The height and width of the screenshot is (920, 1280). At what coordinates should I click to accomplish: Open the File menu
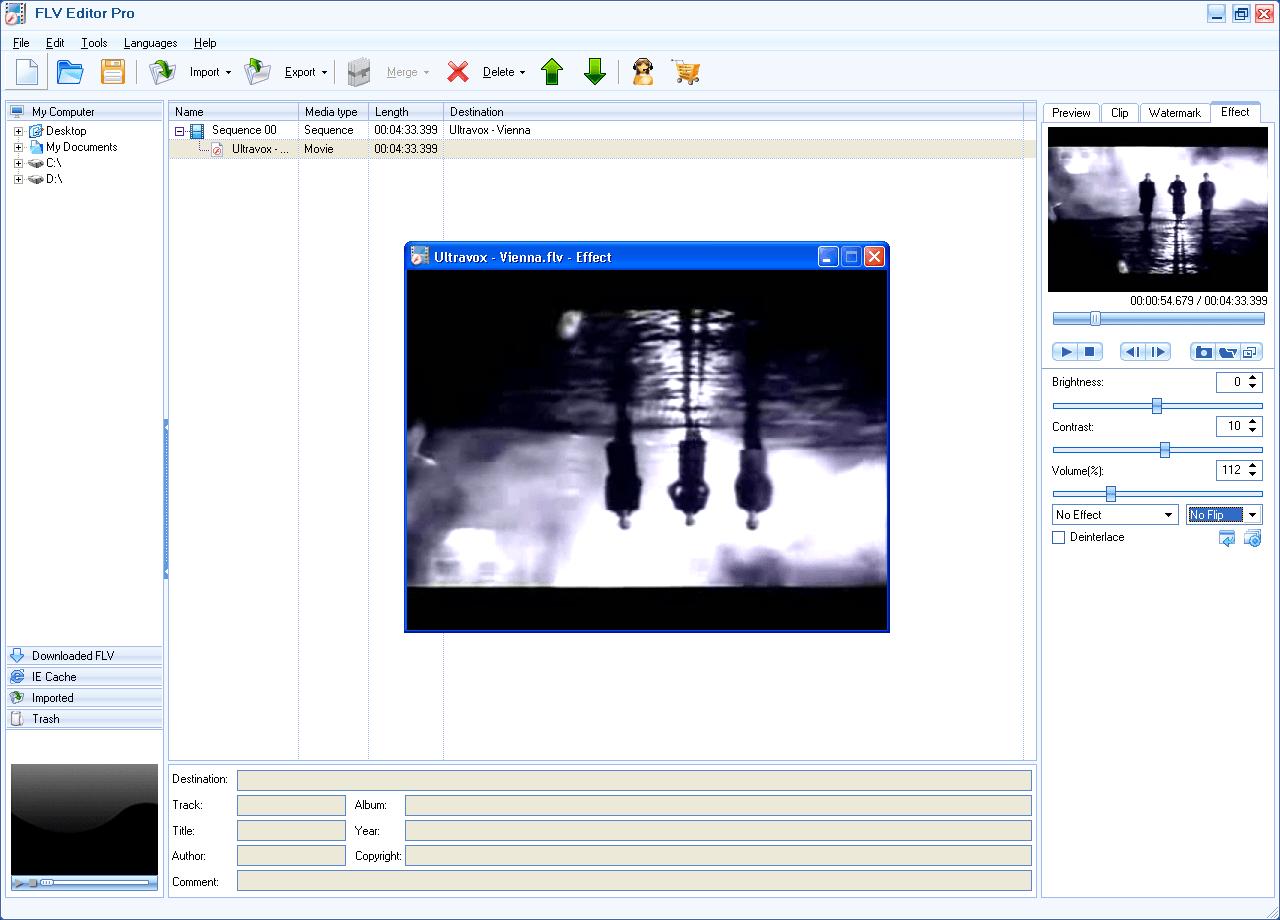click(x=21, y=43)
